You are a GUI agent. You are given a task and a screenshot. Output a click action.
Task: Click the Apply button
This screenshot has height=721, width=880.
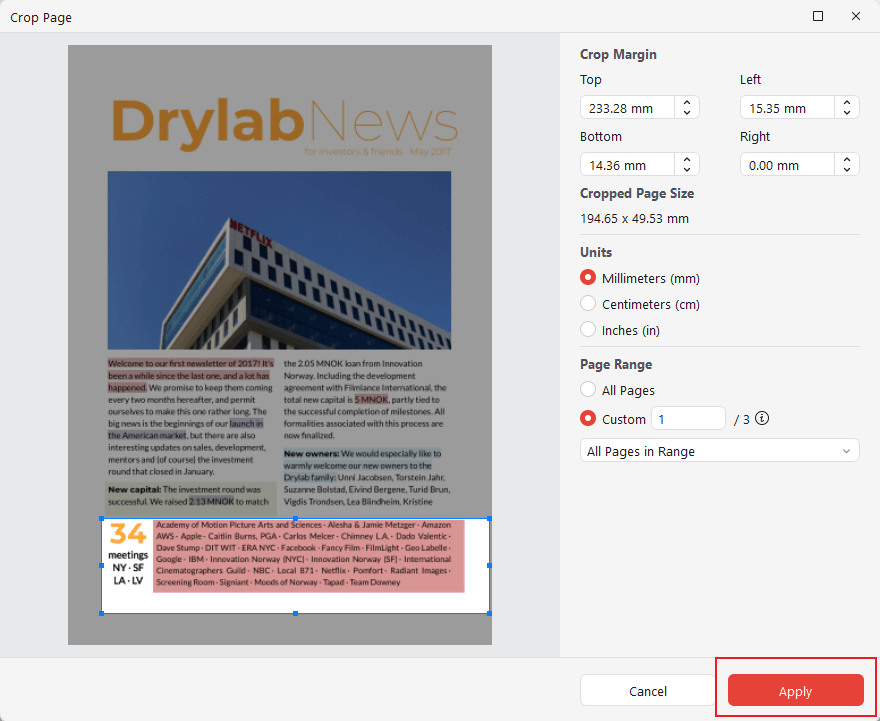click(x=795, y=691)
